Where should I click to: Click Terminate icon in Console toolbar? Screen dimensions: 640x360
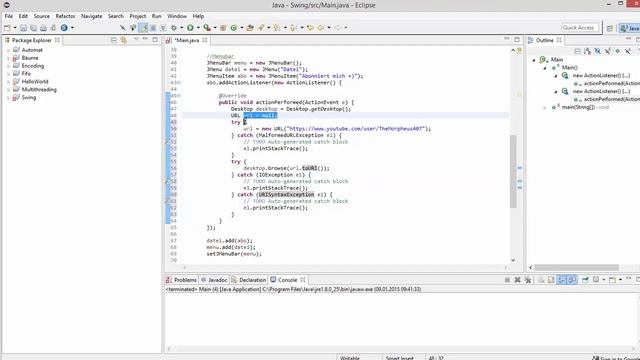pyautogui.click(x=507, y=280)
